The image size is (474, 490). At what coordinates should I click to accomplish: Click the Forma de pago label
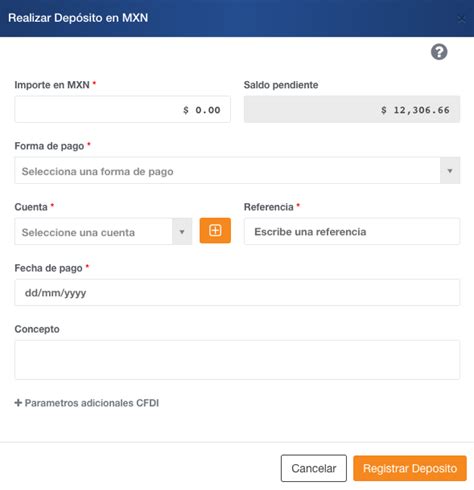coord(49,146)
